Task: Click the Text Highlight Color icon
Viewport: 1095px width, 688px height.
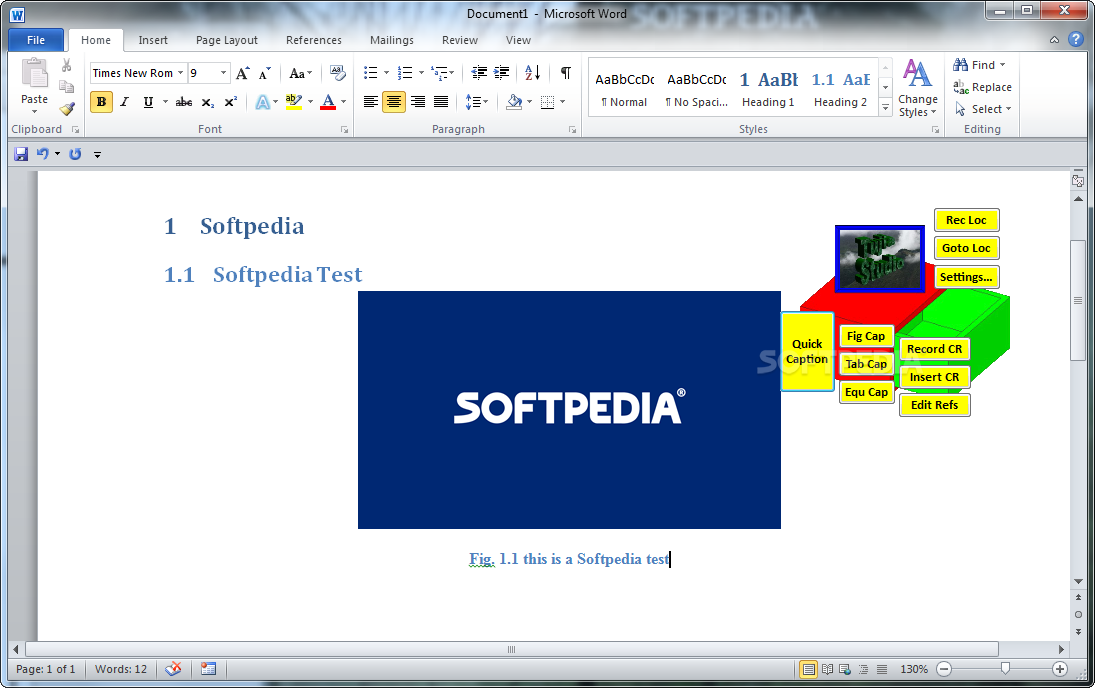Action: tap(294, 102)
